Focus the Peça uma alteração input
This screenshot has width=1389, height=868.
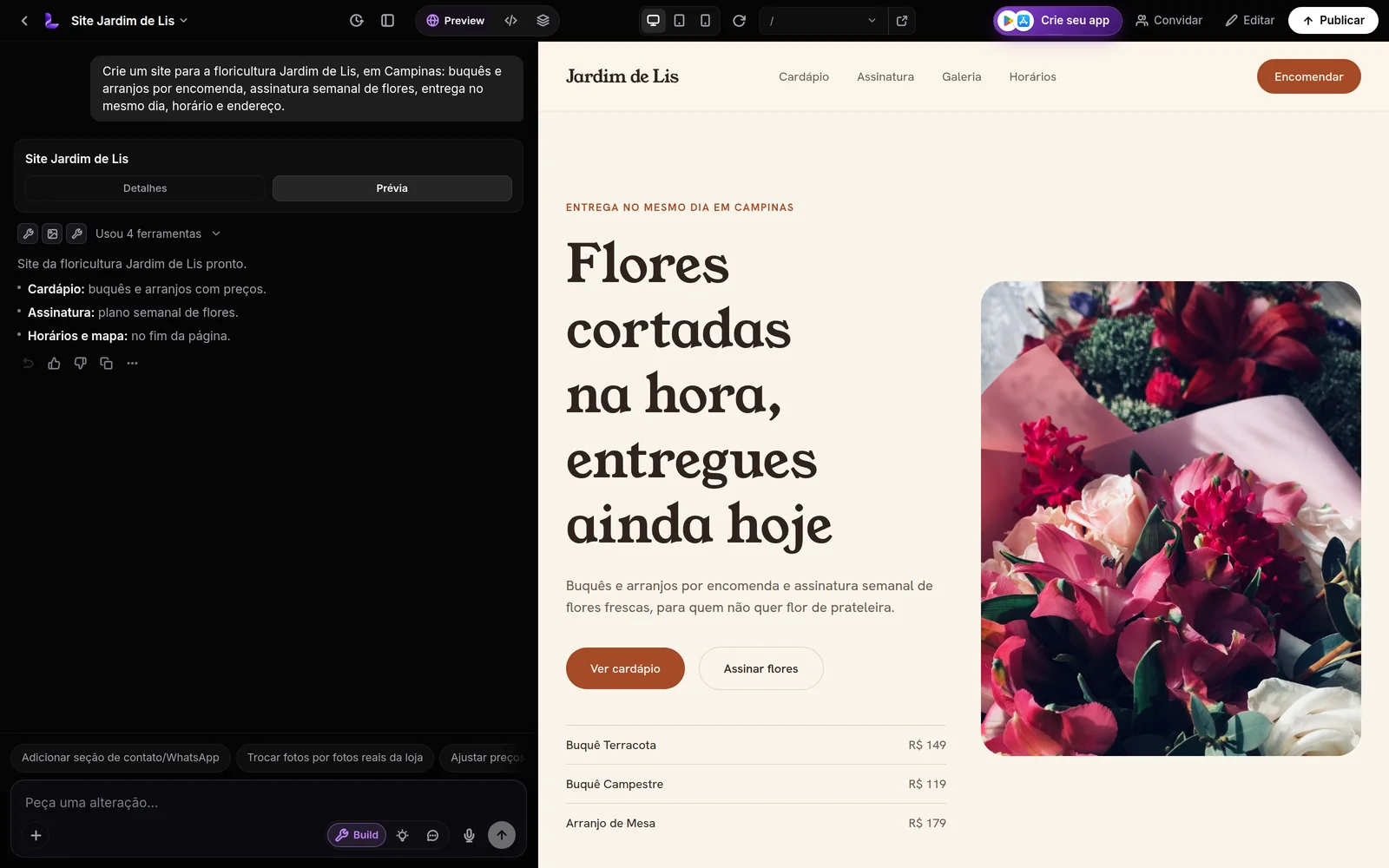tap(268, 803)
